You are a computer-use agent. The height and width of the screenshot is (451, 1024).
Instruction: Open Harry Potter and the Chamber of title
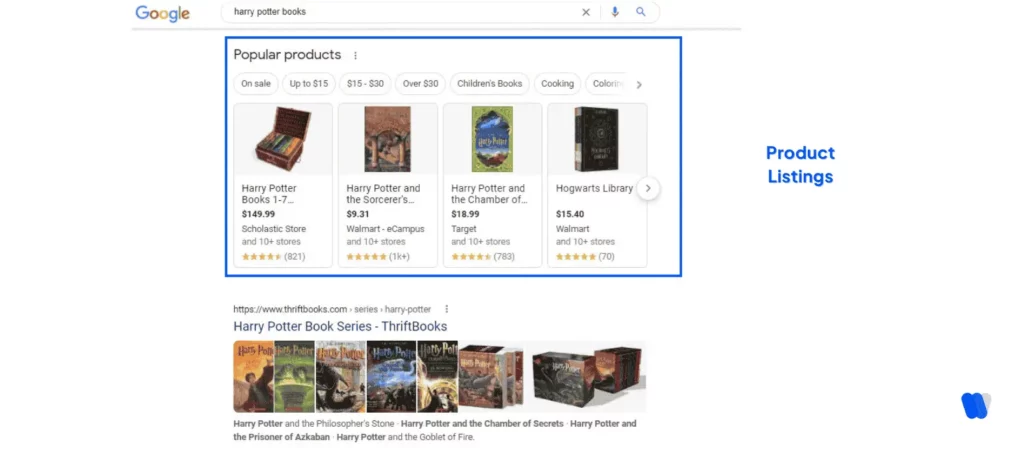tap(489, 194)
